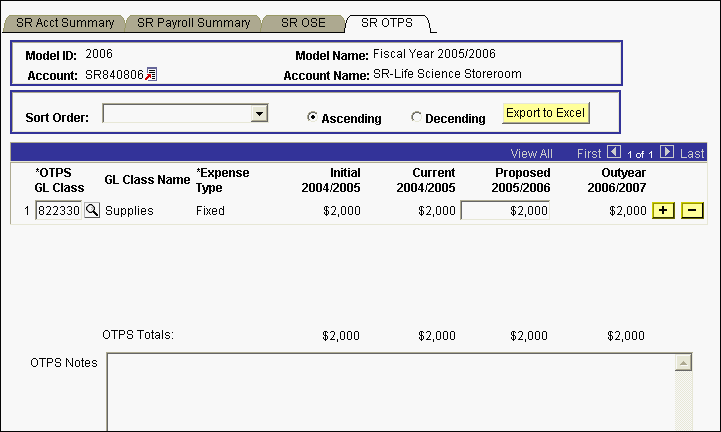Click the Proposed 2005/2006 amount field
Screen dimensions: 721x432
(505, 211)
